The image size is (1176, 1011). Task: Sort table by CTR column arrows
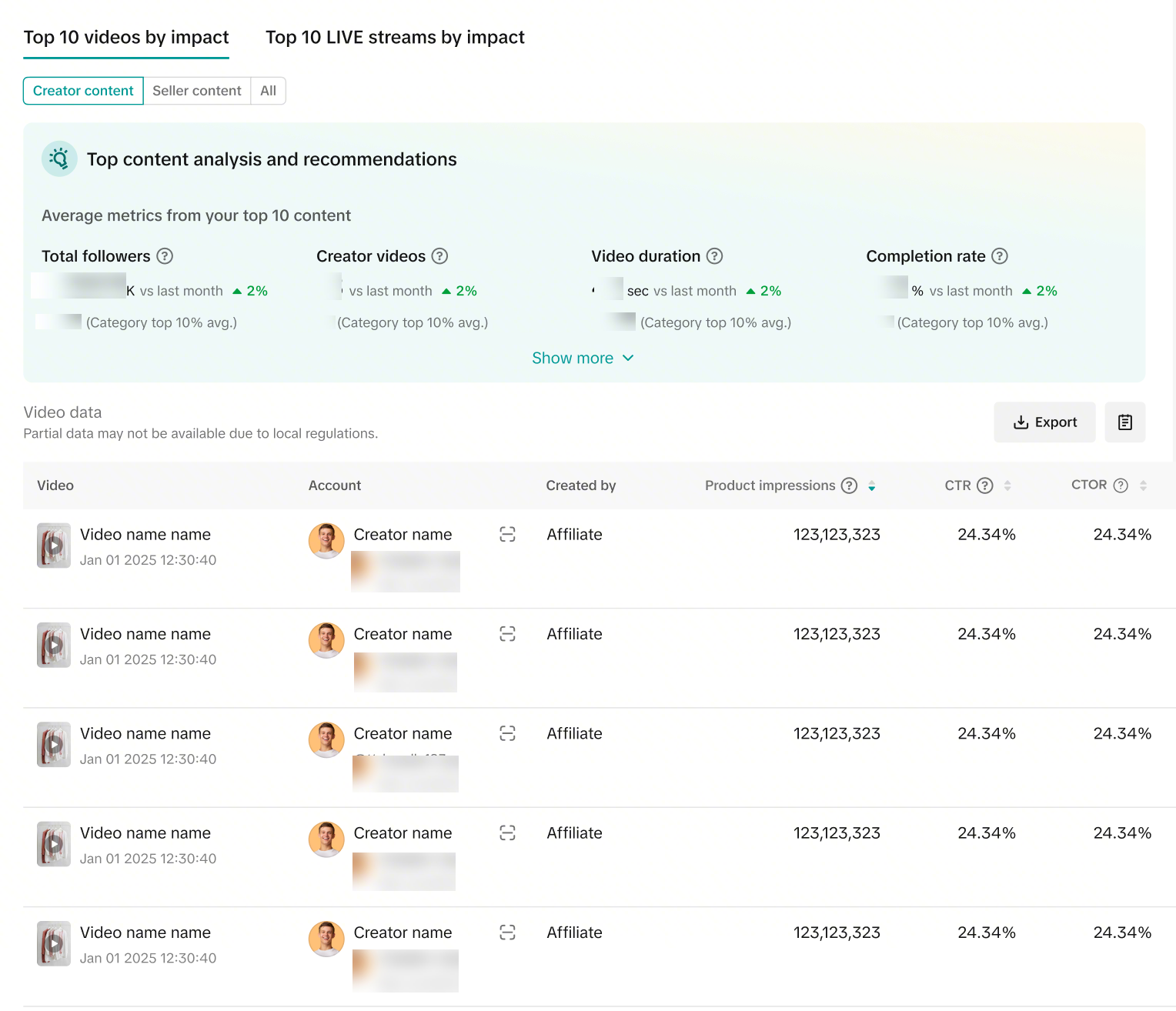[x=1007, y=486]
